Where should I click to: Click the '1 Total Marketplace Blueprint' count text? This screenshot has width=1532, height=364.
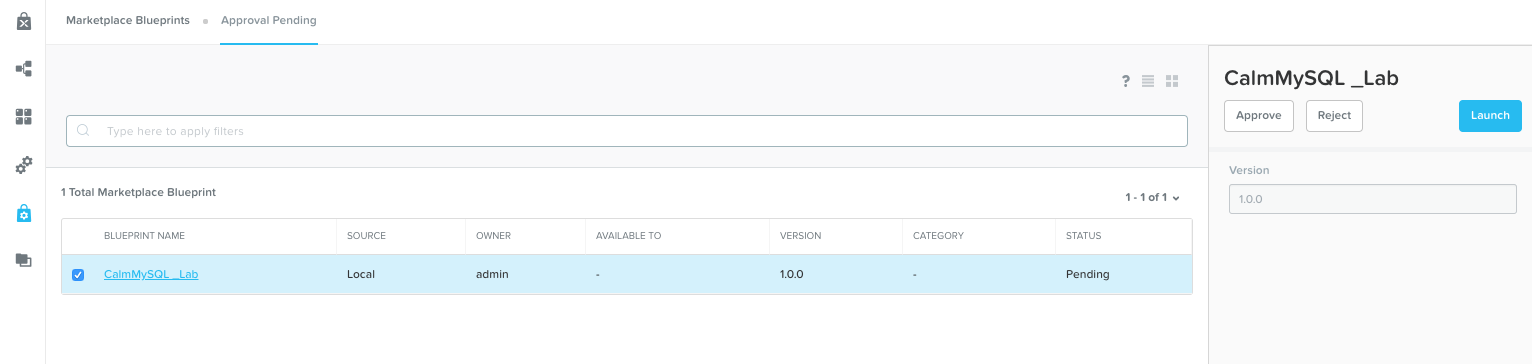point(138,192)
